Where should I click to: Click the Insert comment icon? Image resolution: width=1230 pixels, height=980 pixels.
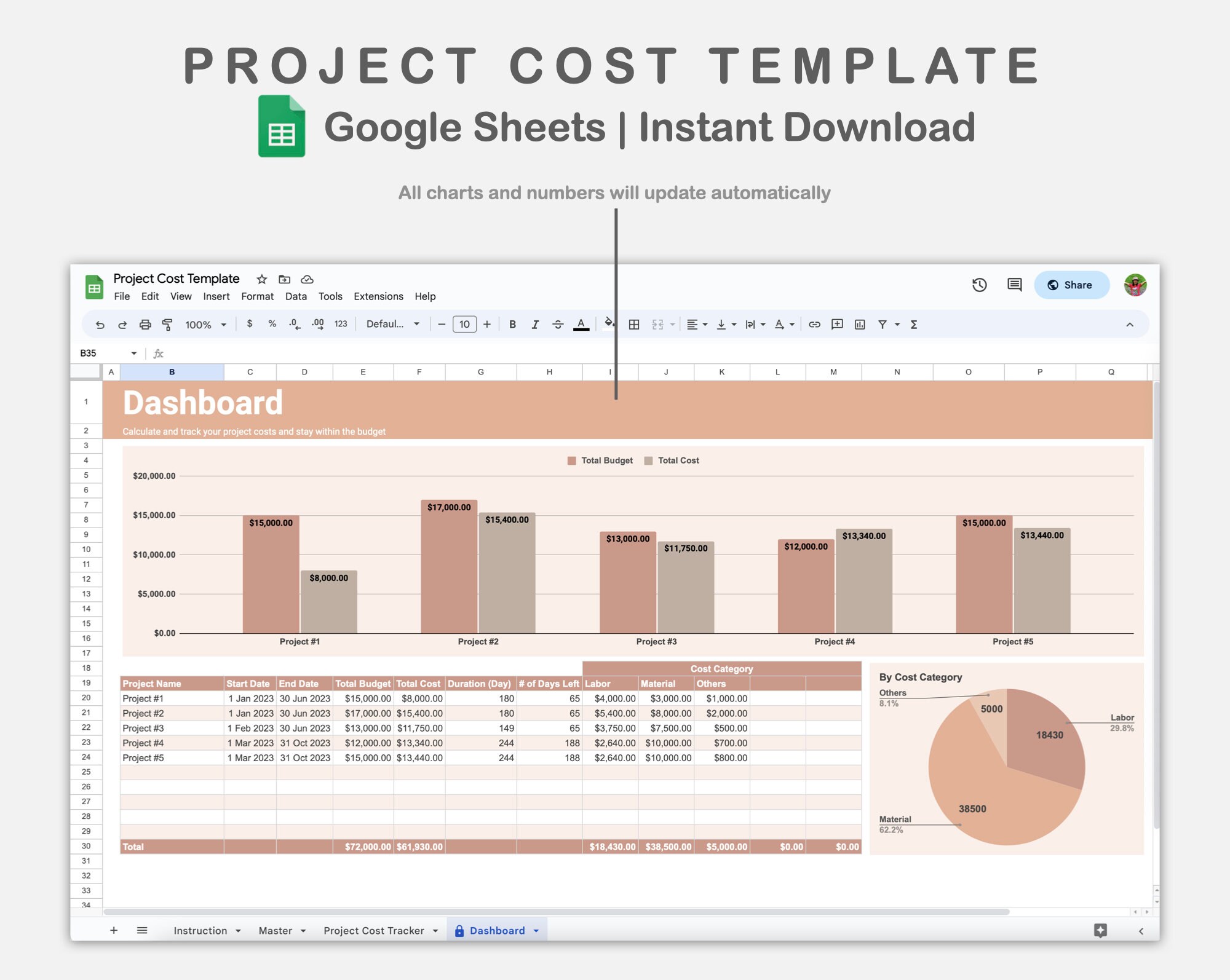pyautogui.click(x=836, y=324)
